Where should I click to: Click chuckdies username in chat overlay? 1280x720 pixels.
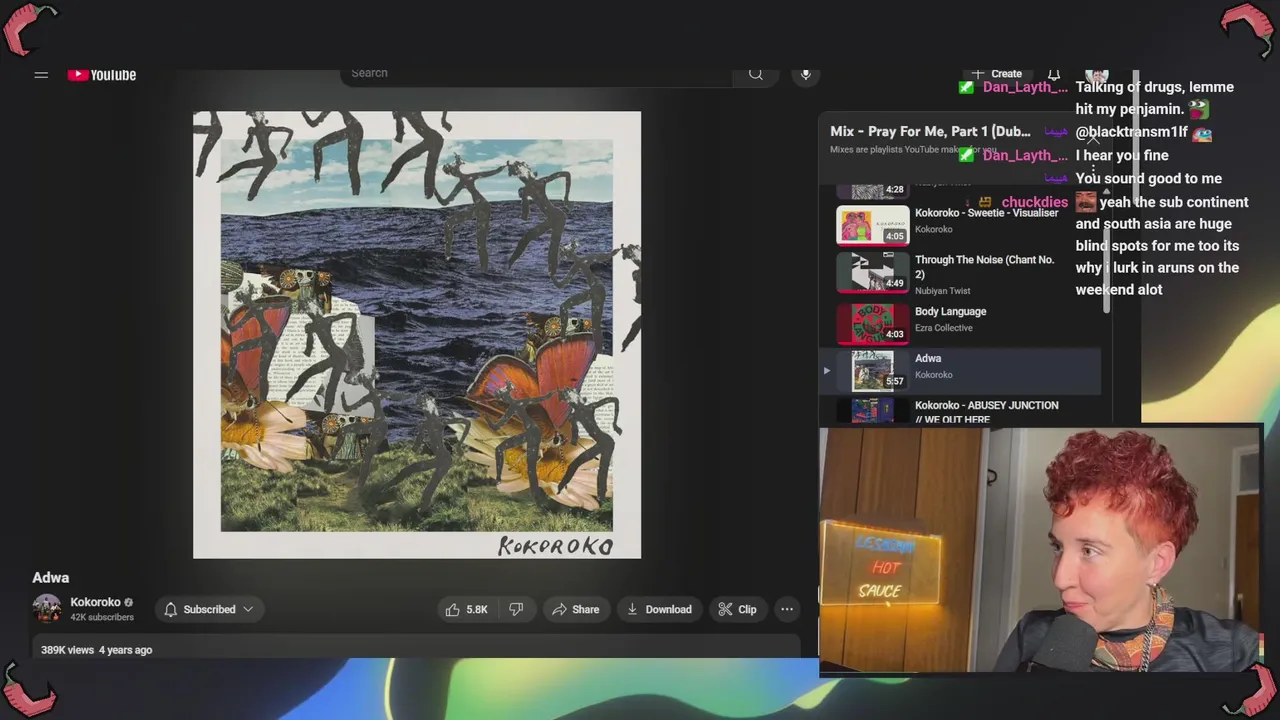[1034, 202]
